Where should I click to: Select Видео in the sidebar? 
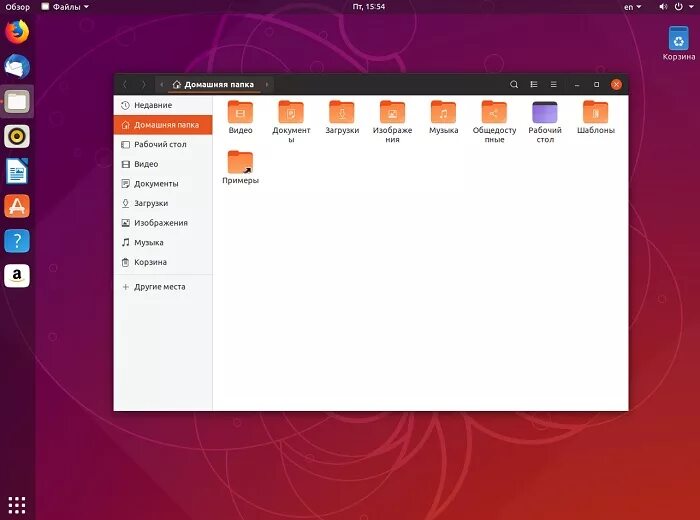(163, 164)
